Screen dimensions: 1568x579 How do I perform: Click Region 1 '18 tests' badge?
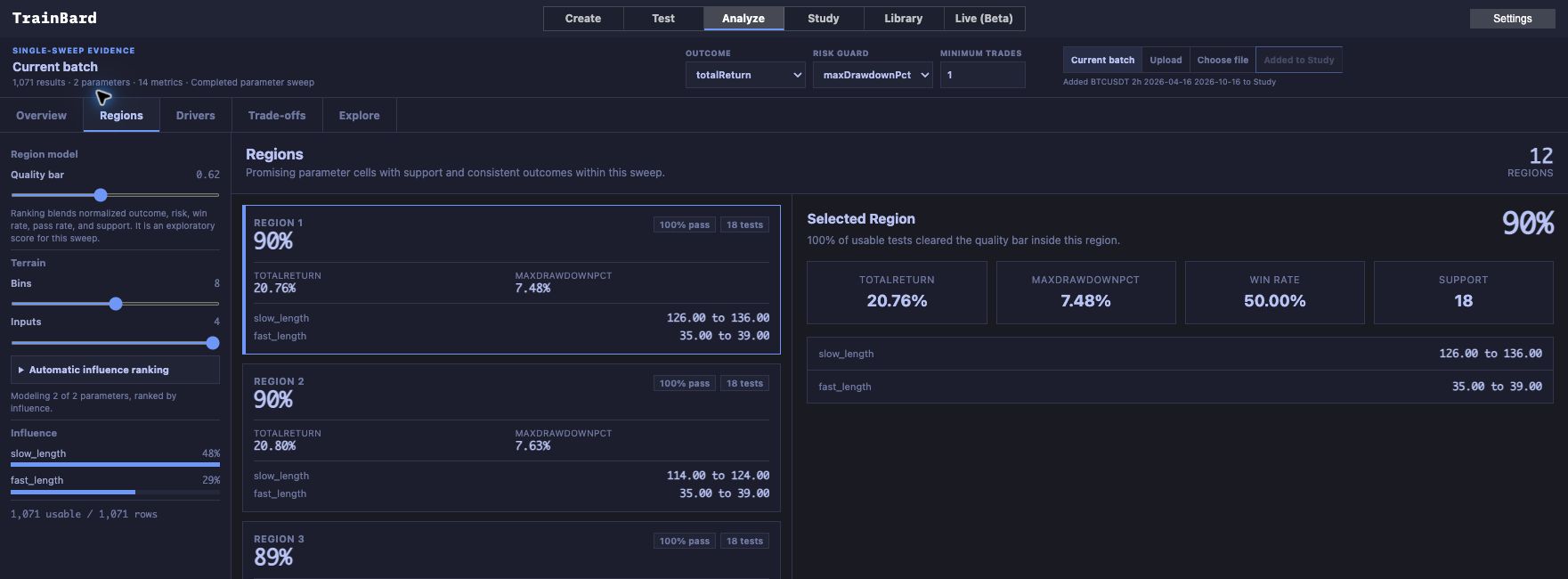pos(744,225)
